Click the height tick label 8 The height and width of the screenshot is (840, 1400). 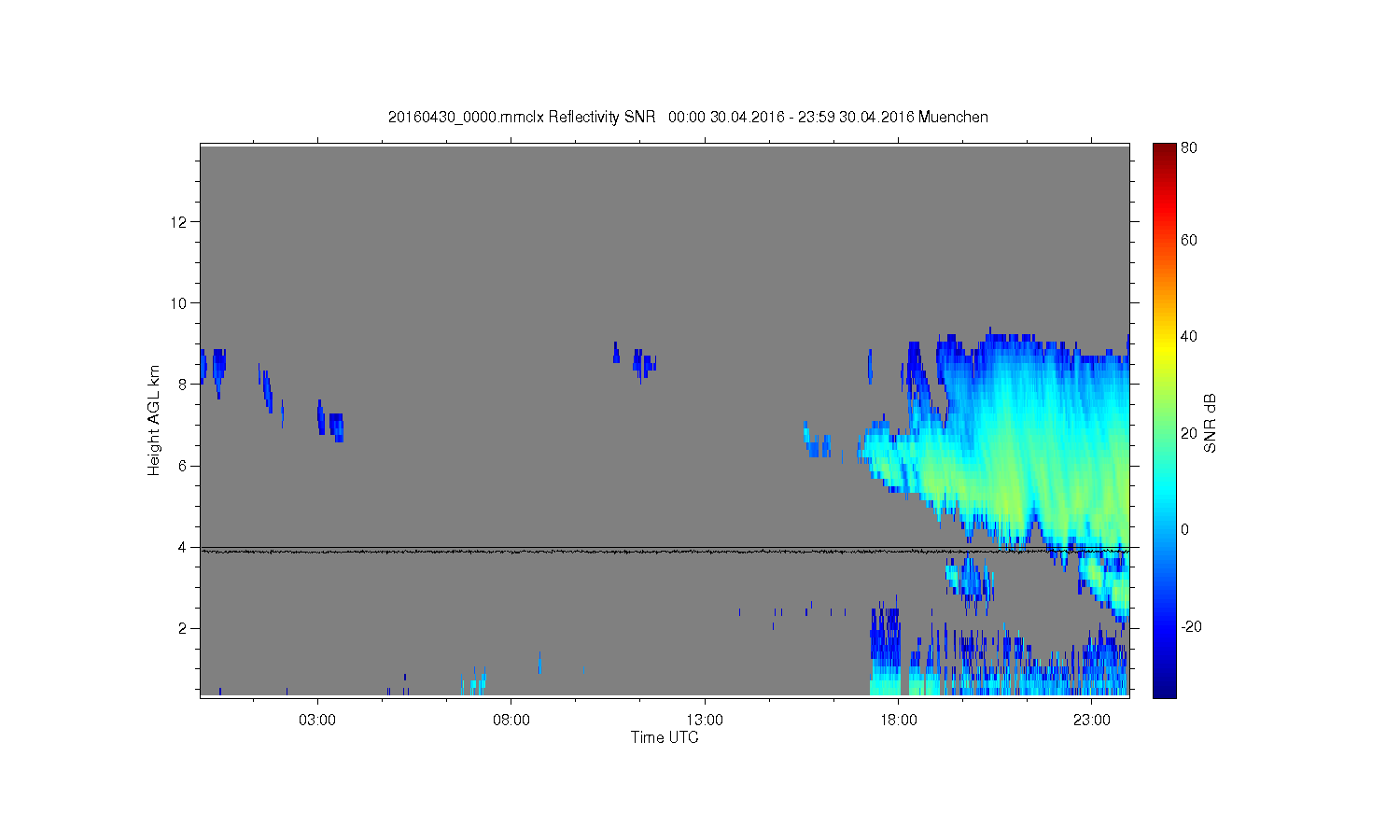tap(185, 384)
